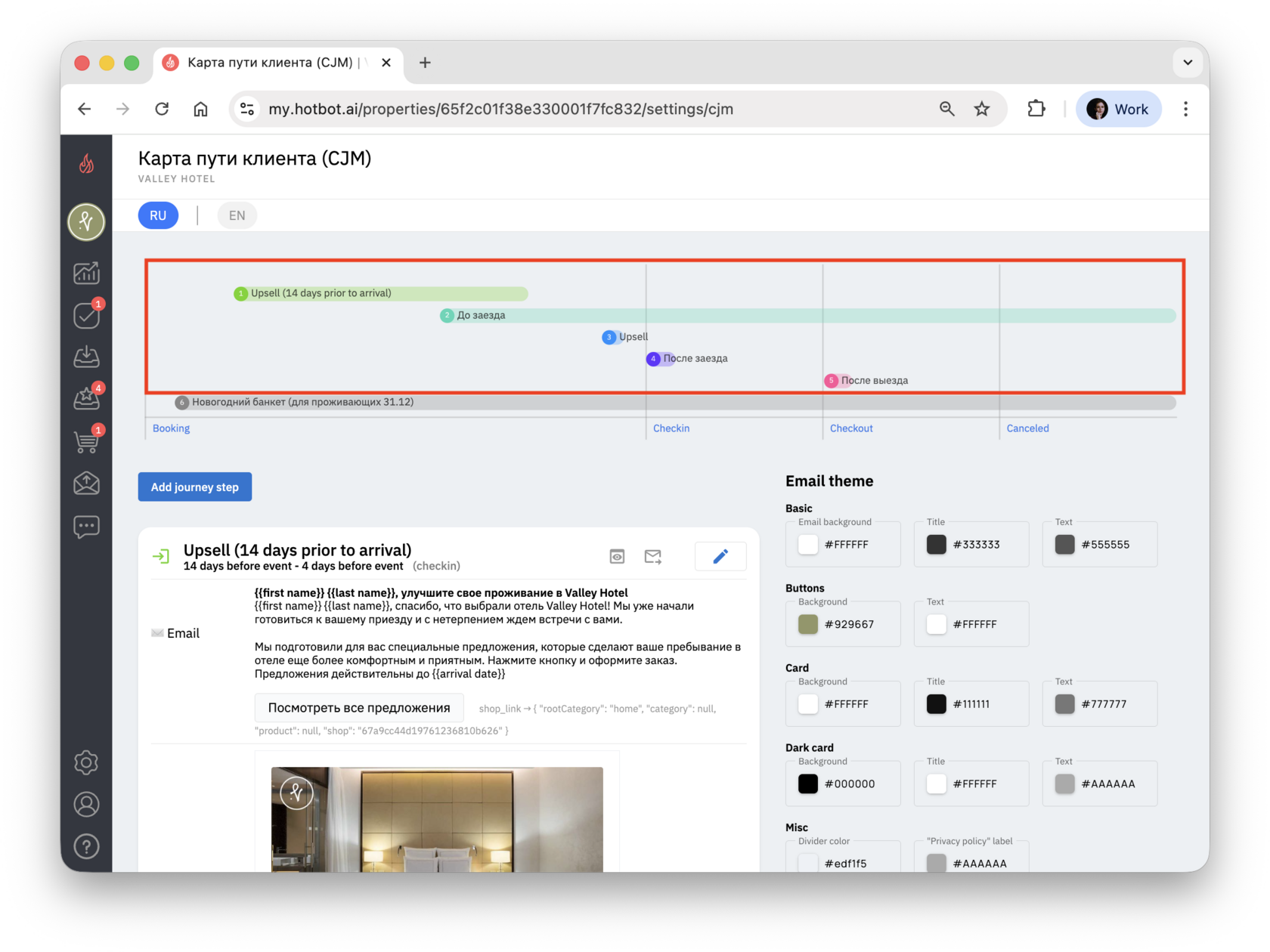This screenshot has height=952, width=1270.
Task: Click the HotBot flame logo in sidebar
Action: pyautogui.click(x=87, y=163)
